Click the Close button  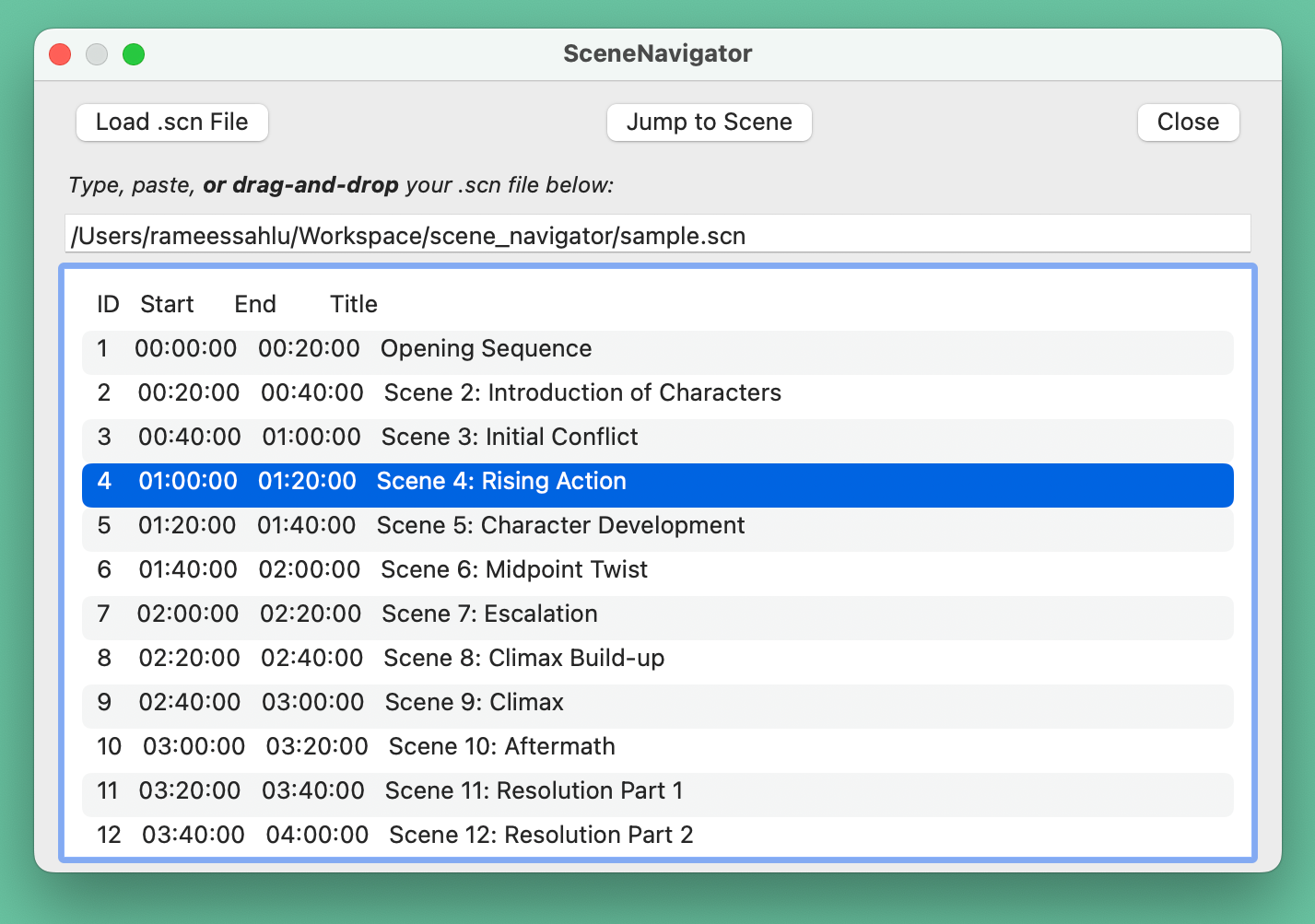(1188, 122)
